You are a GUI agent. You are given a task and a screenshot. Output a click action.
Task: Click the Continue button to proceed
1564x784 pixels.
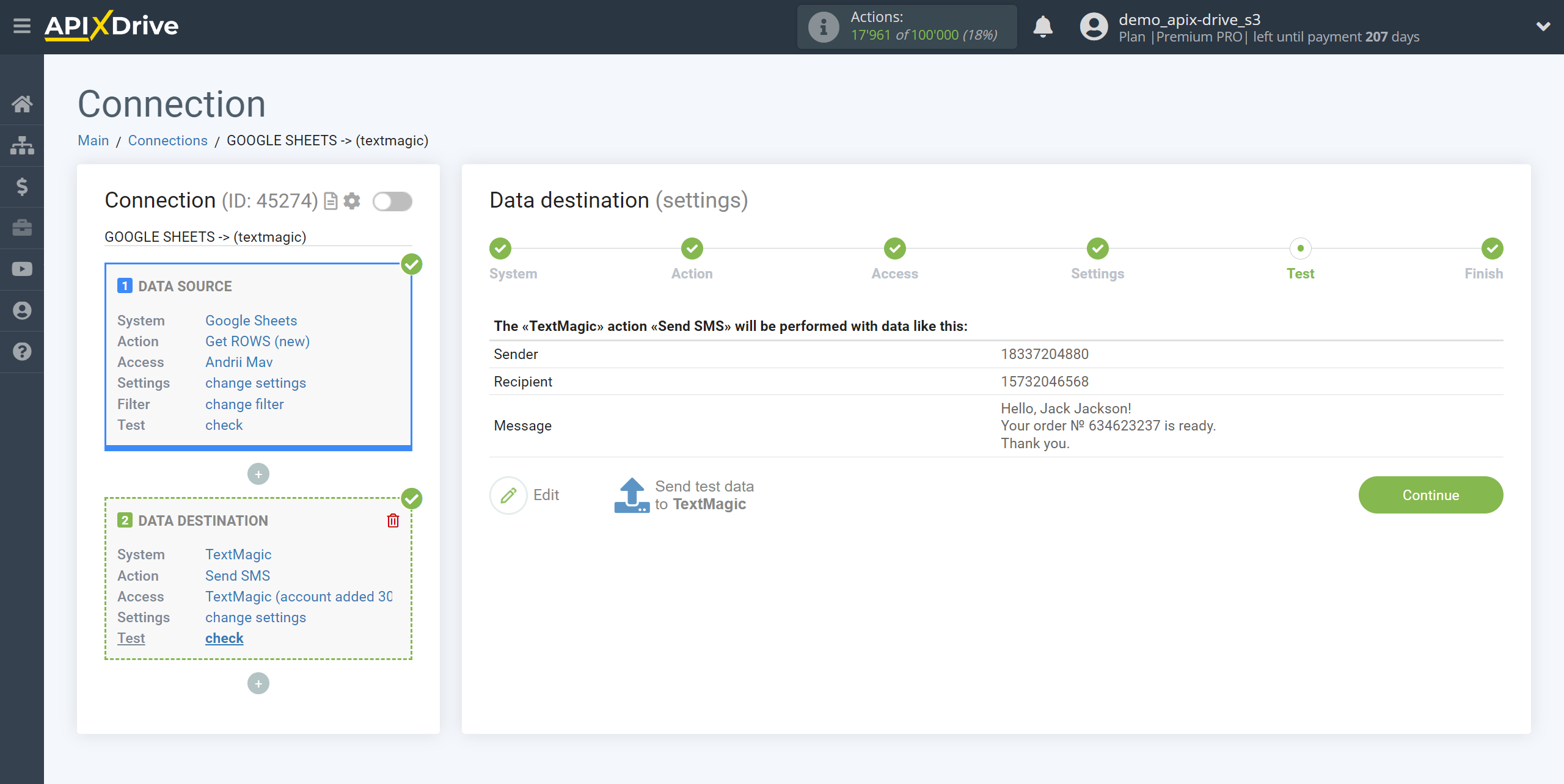[1431, 494]
